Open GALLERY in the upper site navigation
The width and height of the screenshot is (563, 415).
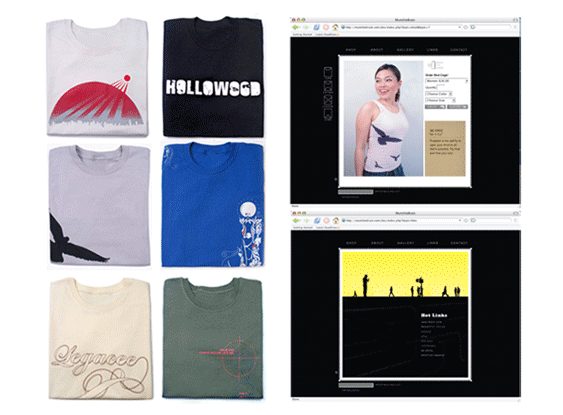pos(405,50)
